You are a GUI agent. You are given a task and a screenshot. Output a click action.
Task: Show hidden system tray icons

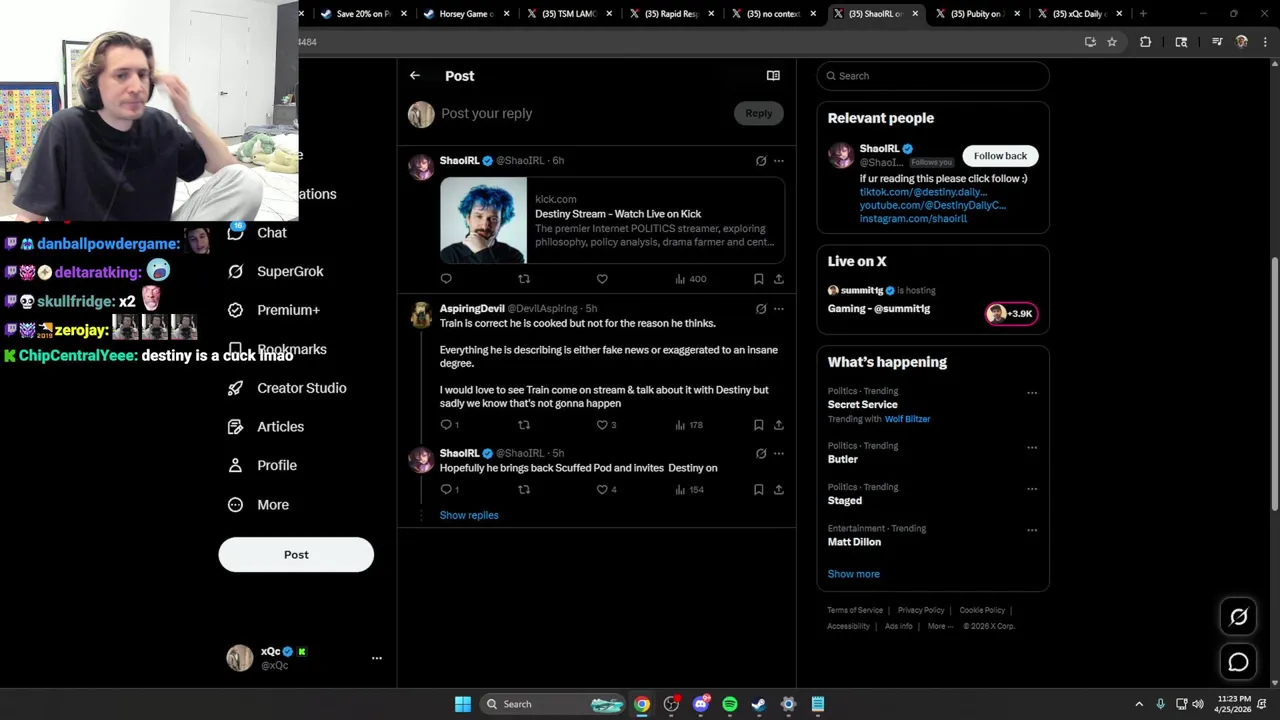1139,704
